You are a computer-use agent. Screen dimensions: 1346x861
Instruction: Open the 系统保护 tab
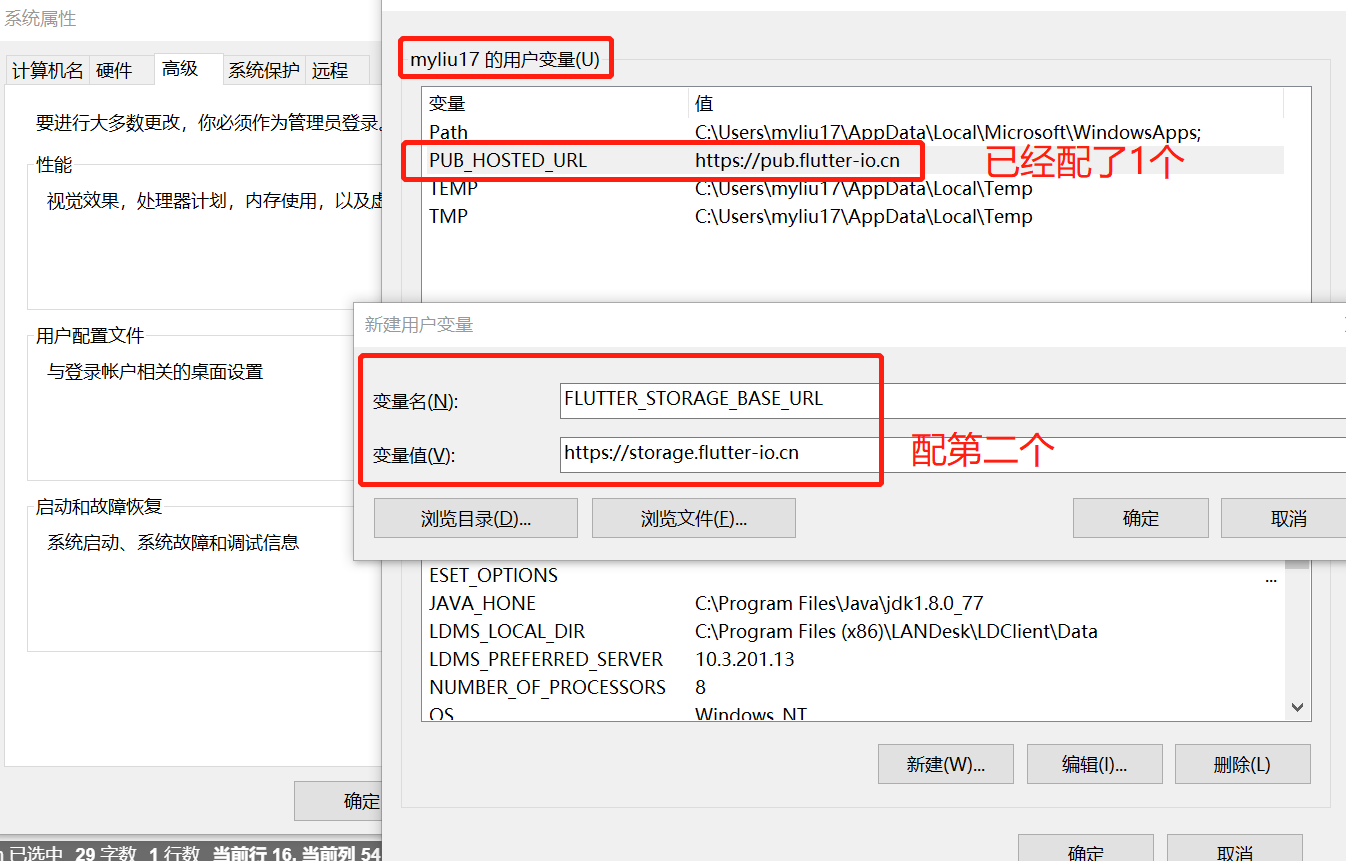(x=264, y=70)
